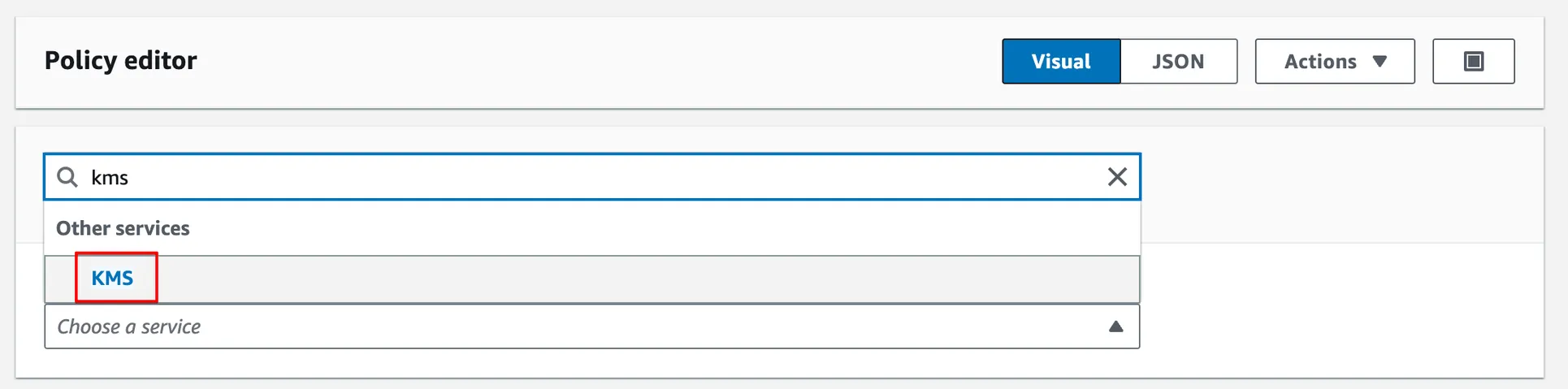Image resolution: width=1568 pixels, height=389 pixels.
Task: Click the JSON label text
Action: 1178,62
